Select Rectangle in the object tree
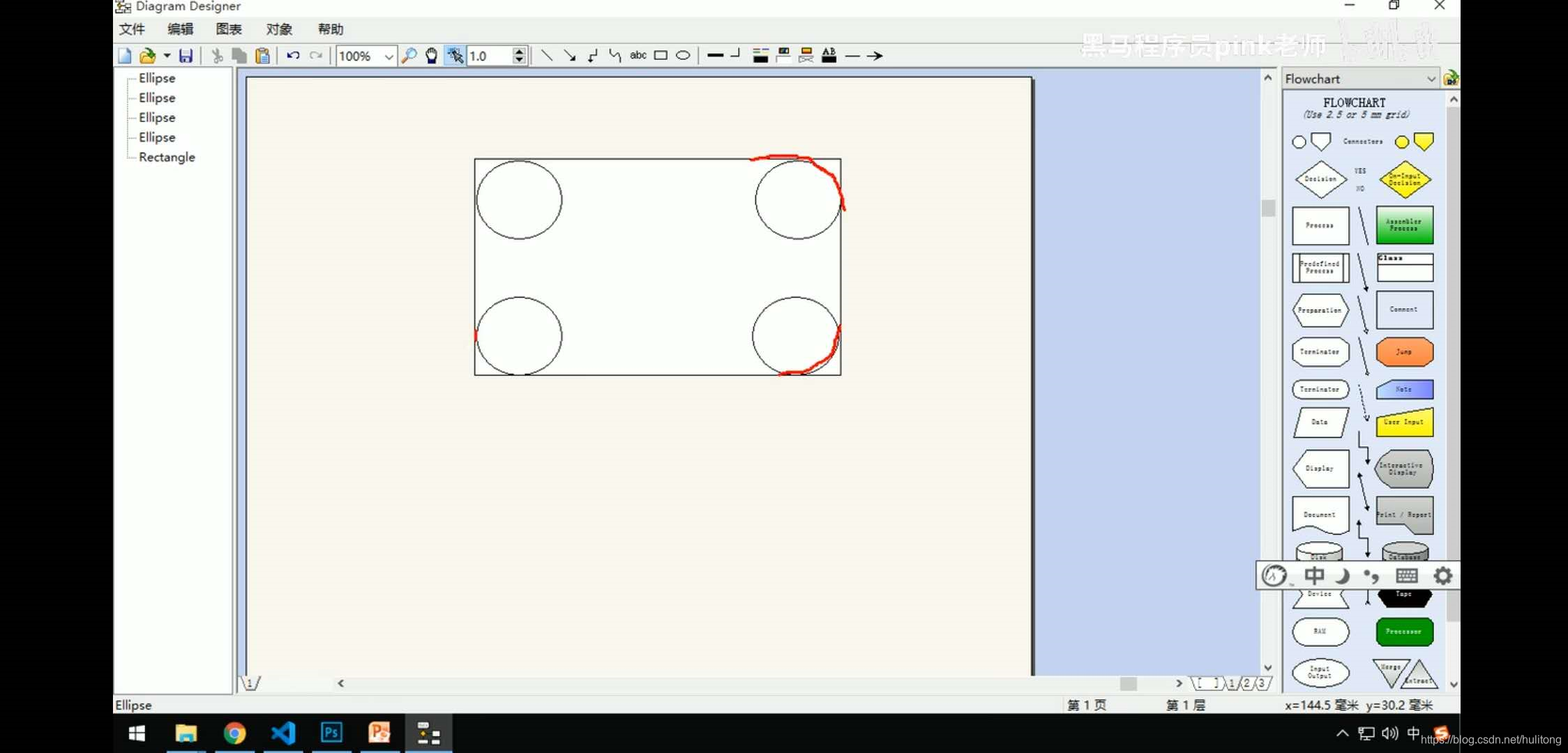 (x=167, y=158)
